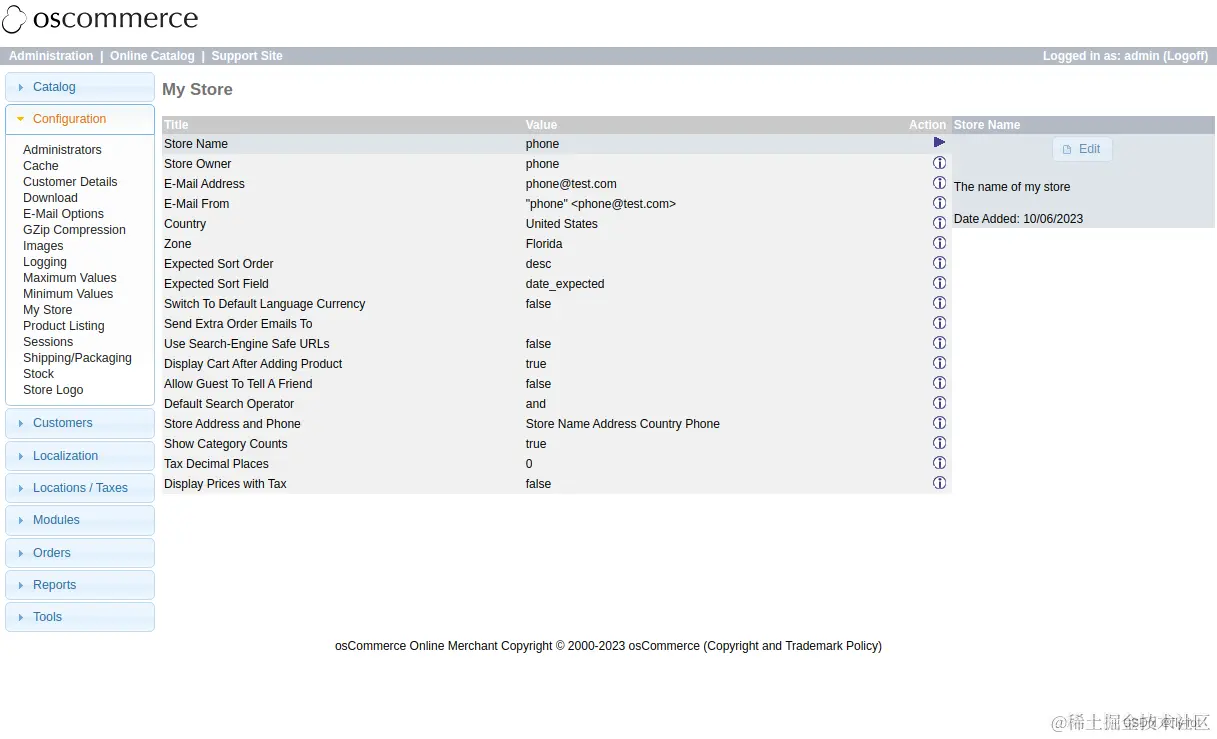1217x739 pixels.
Task: Click info icon for Store Address and Phone
Action: (939, 423)
